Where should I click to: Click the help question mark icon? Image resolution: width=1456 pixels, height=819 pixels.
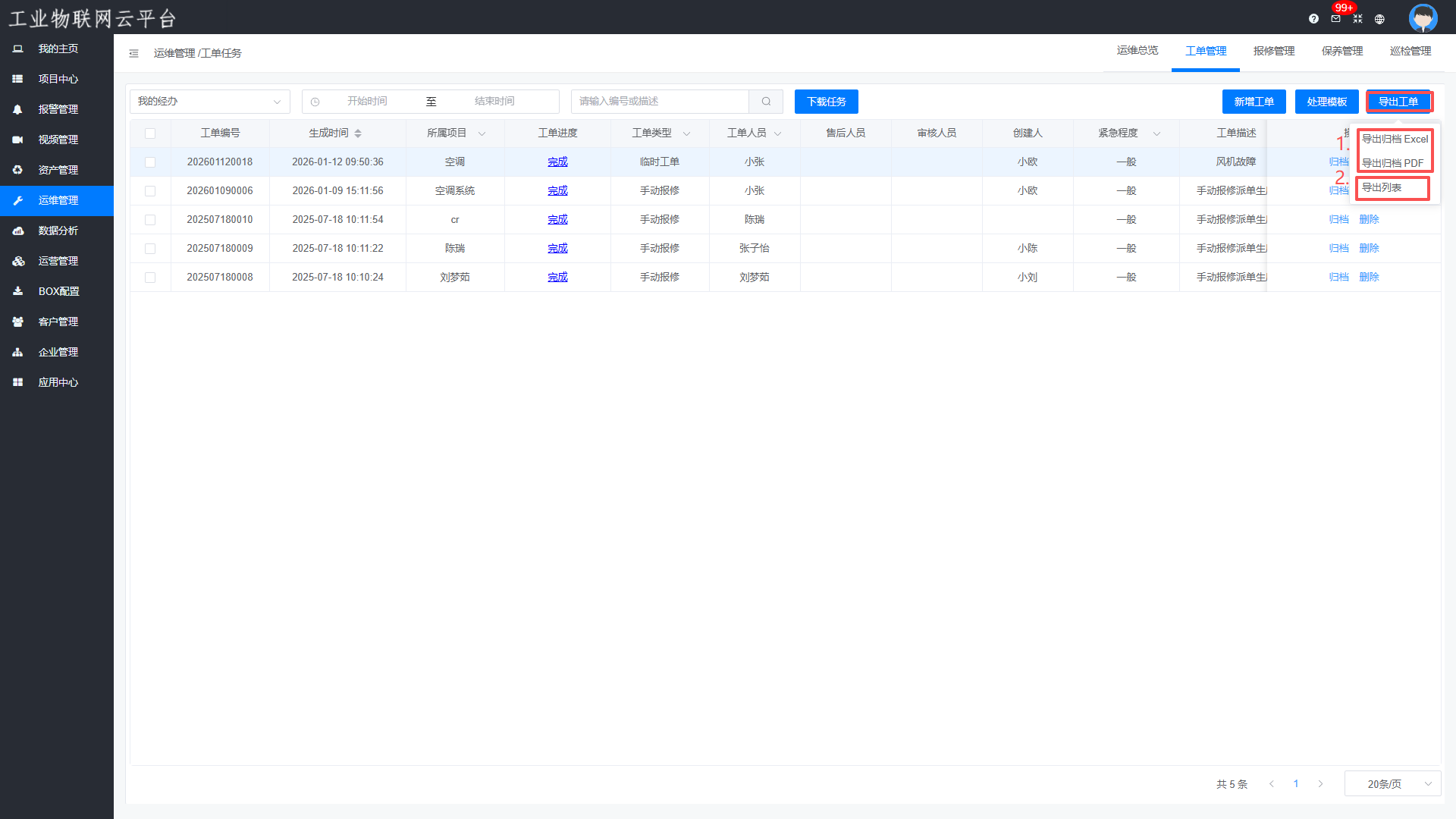(x=1313, y=19)
